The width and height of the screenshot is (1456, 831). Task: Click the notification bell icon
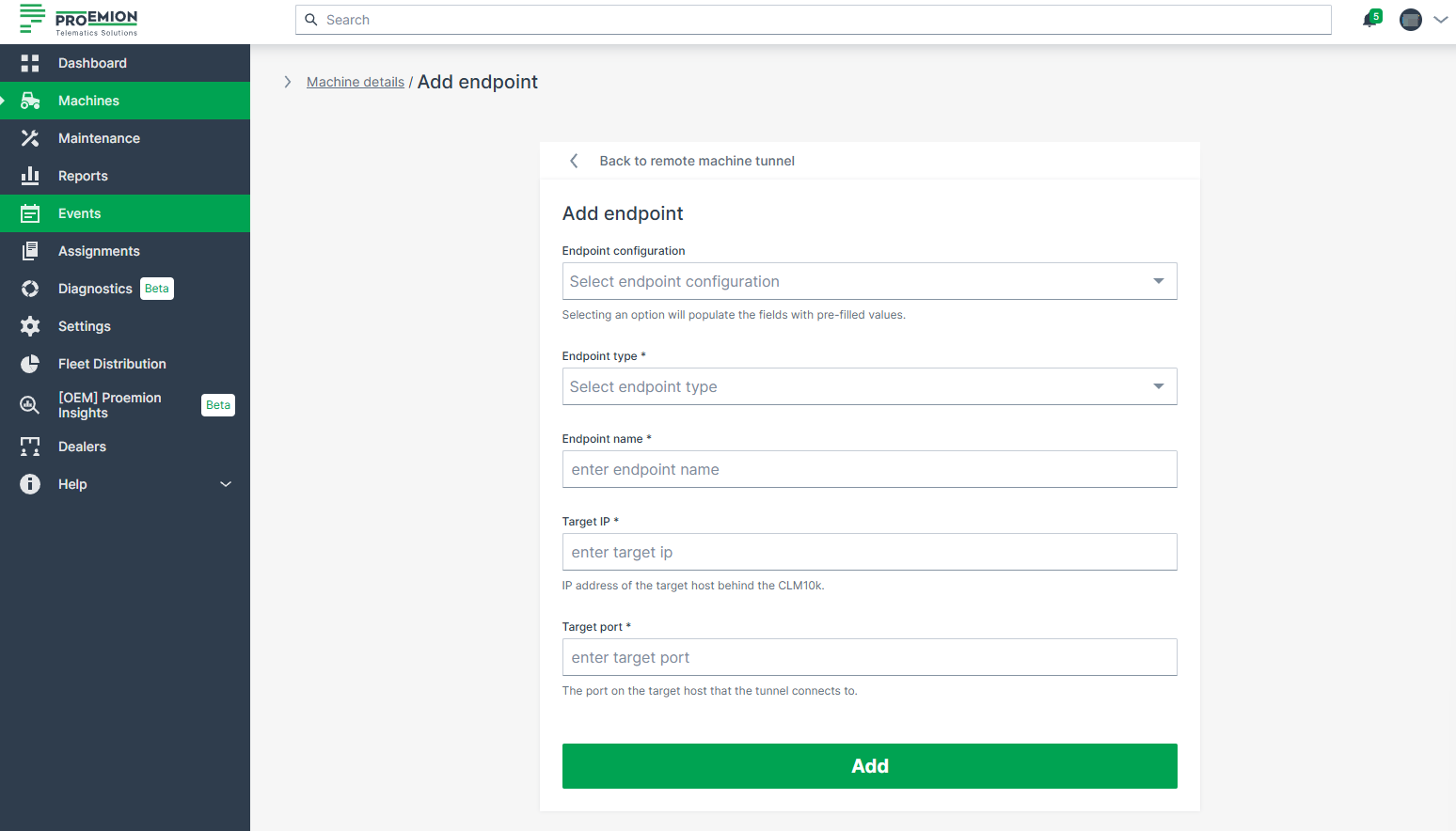1370,20
